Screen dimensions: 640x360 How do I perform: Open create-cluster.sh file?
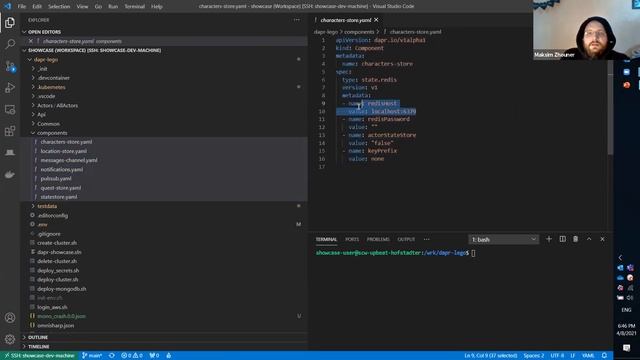[57, 243]
